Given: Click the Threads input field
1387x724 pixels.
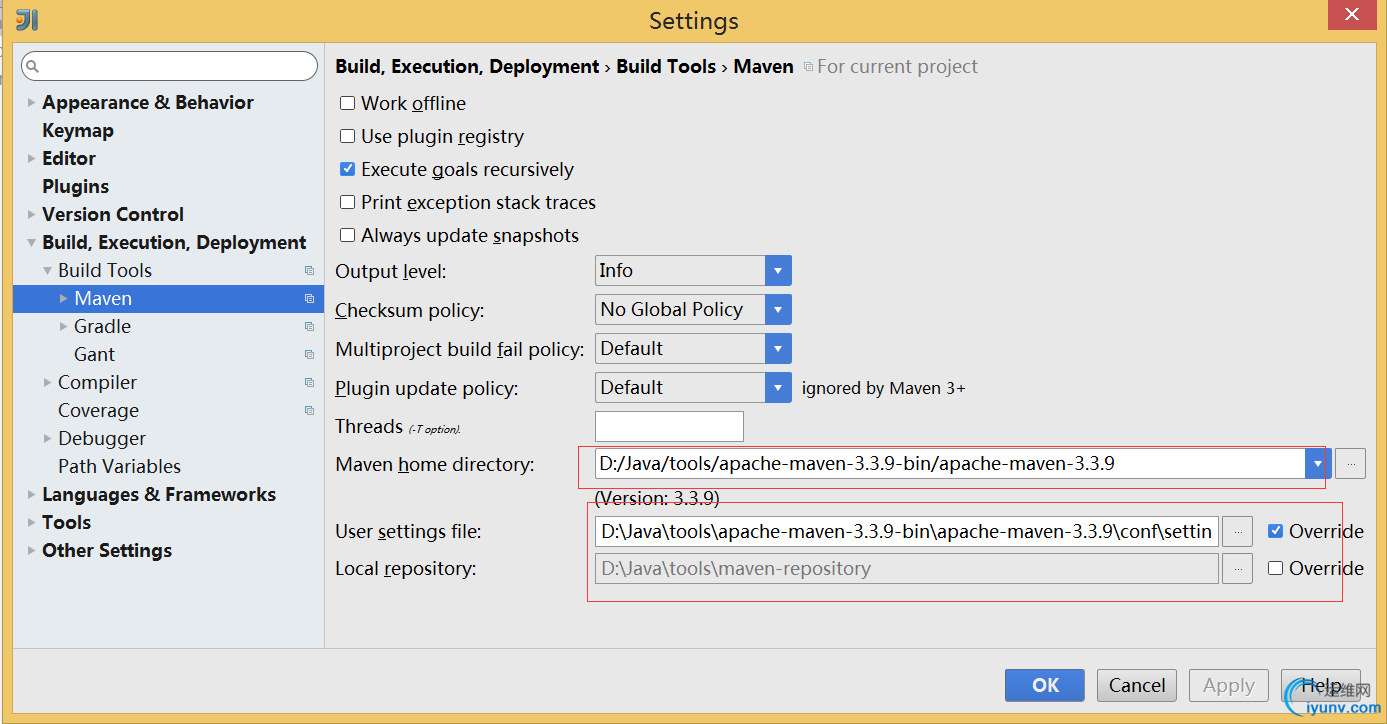Looking at the screenshot, I should coord(669,426).
